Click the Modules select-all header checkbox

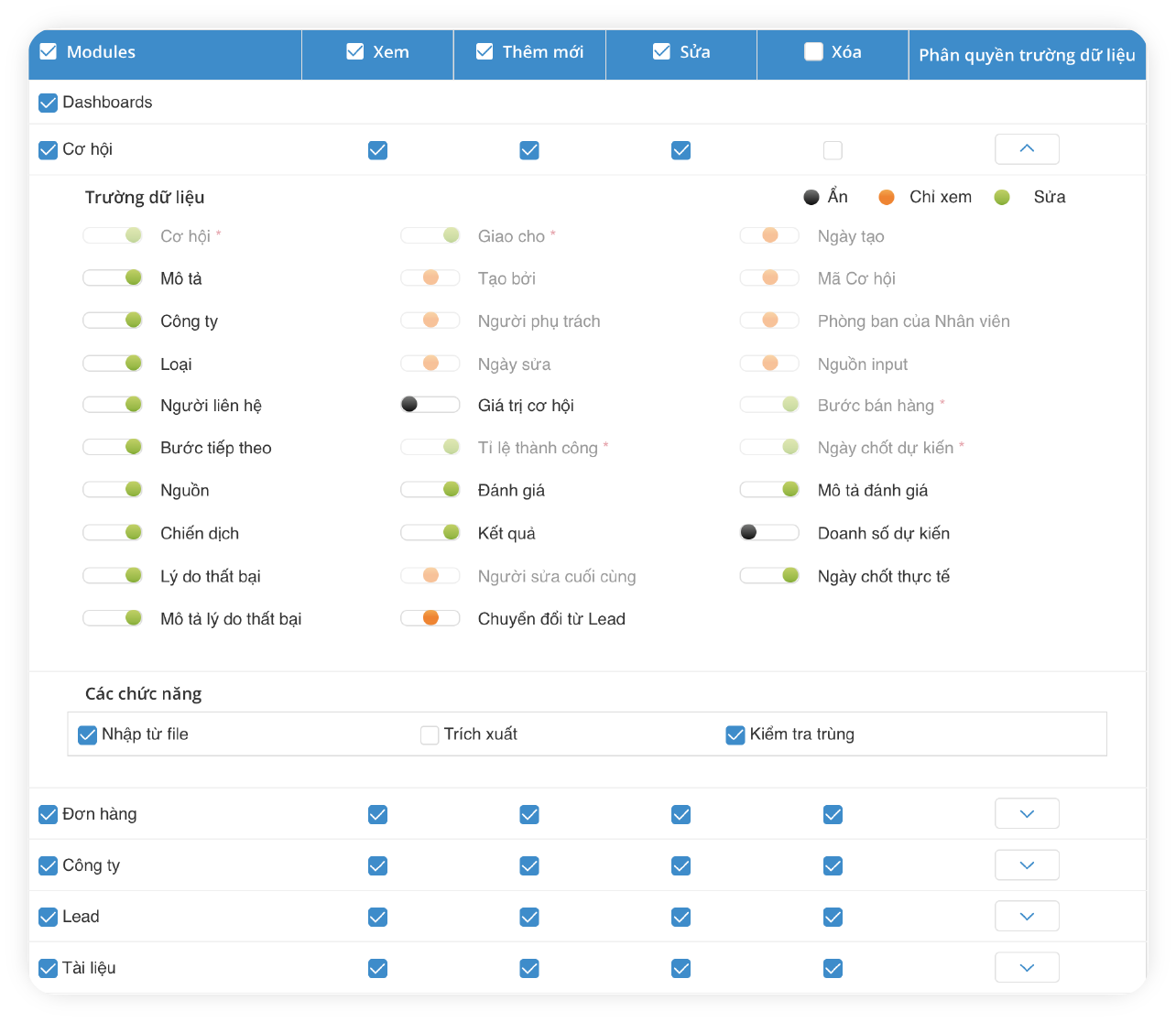coord(49,52)
